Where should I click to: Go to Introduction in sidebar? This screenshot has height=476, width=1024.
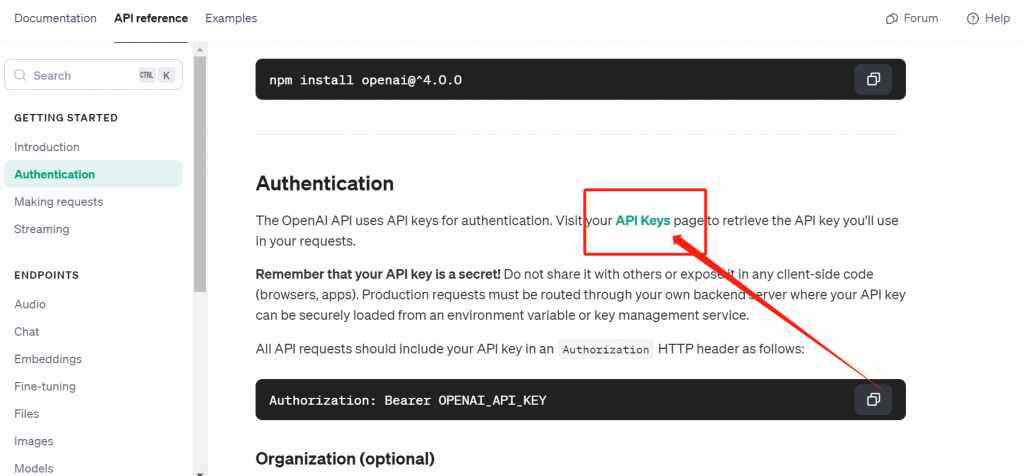point(47,147)
